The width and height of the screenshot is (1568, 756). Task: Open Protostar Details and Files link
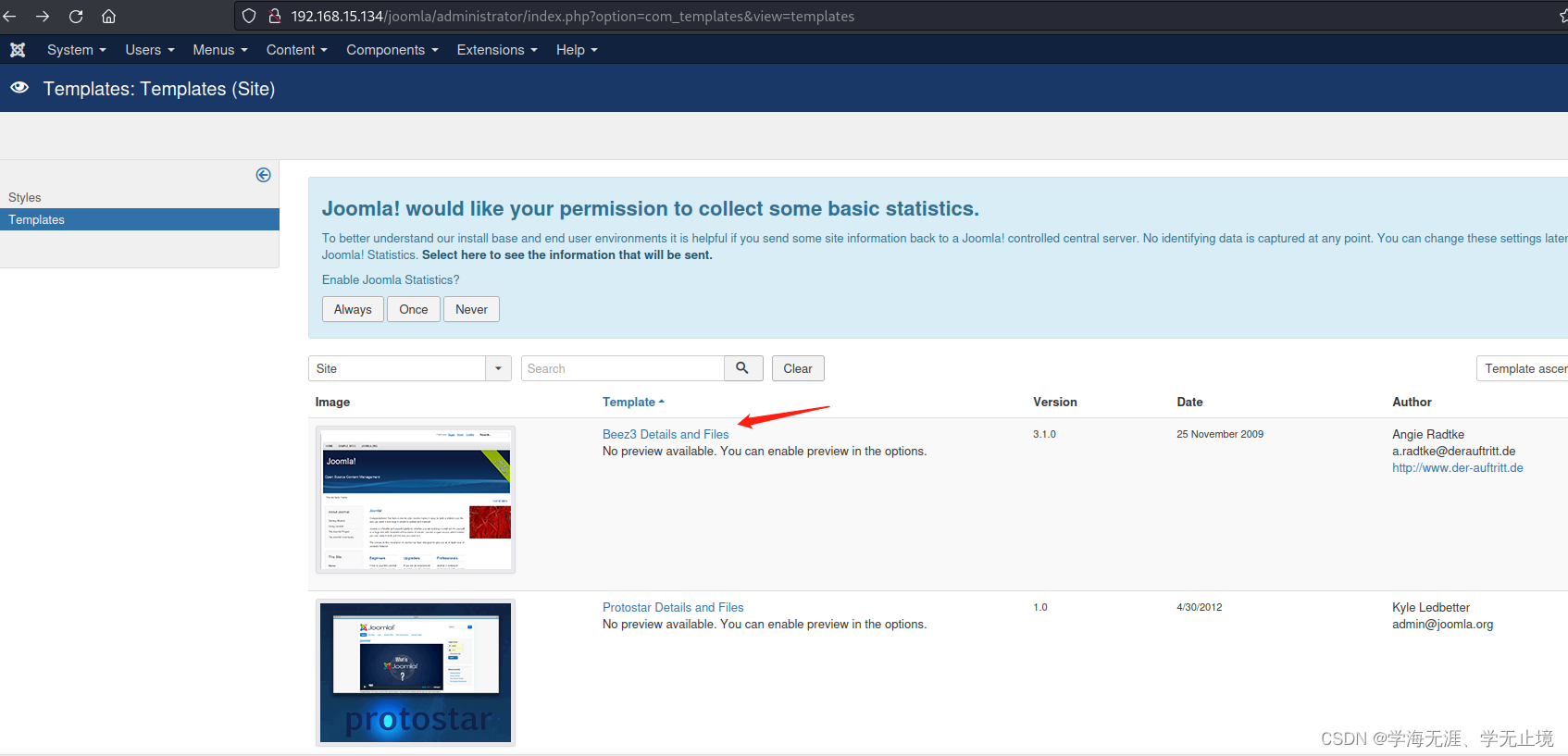pyautogui.click(x=673, y=607)
